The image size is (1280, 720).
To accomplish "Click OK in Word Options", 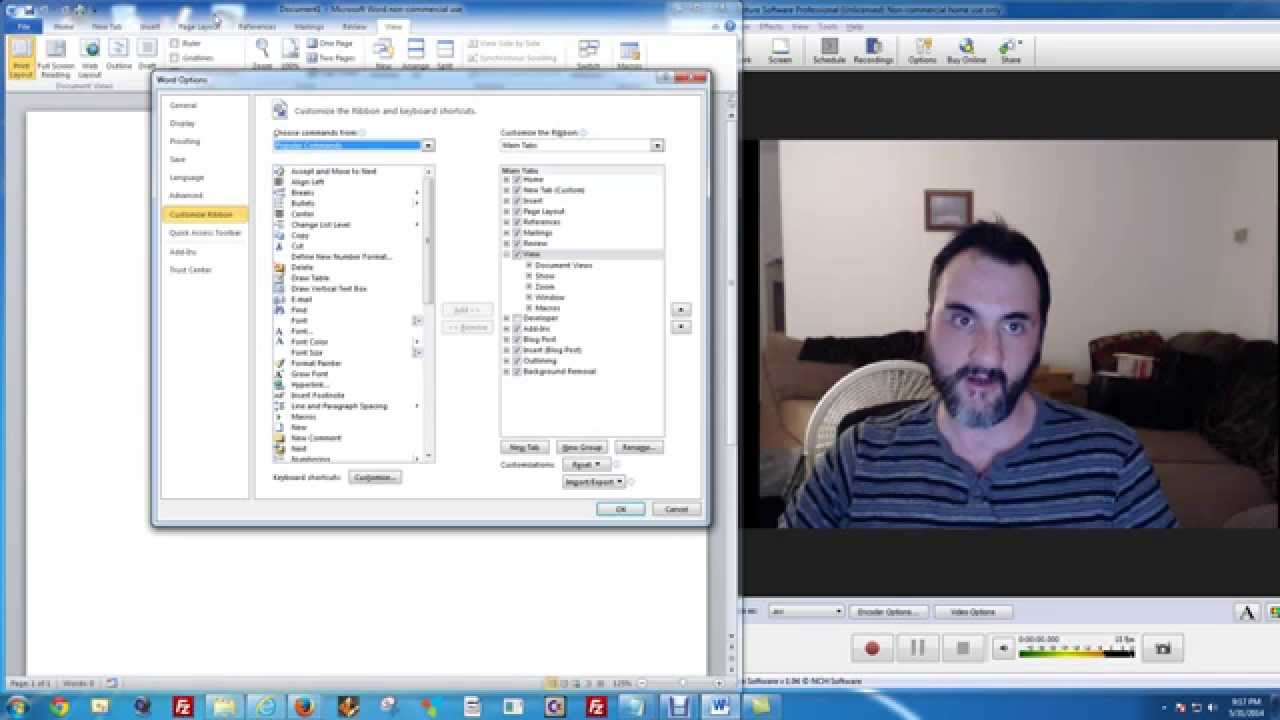I will [620, 509].
